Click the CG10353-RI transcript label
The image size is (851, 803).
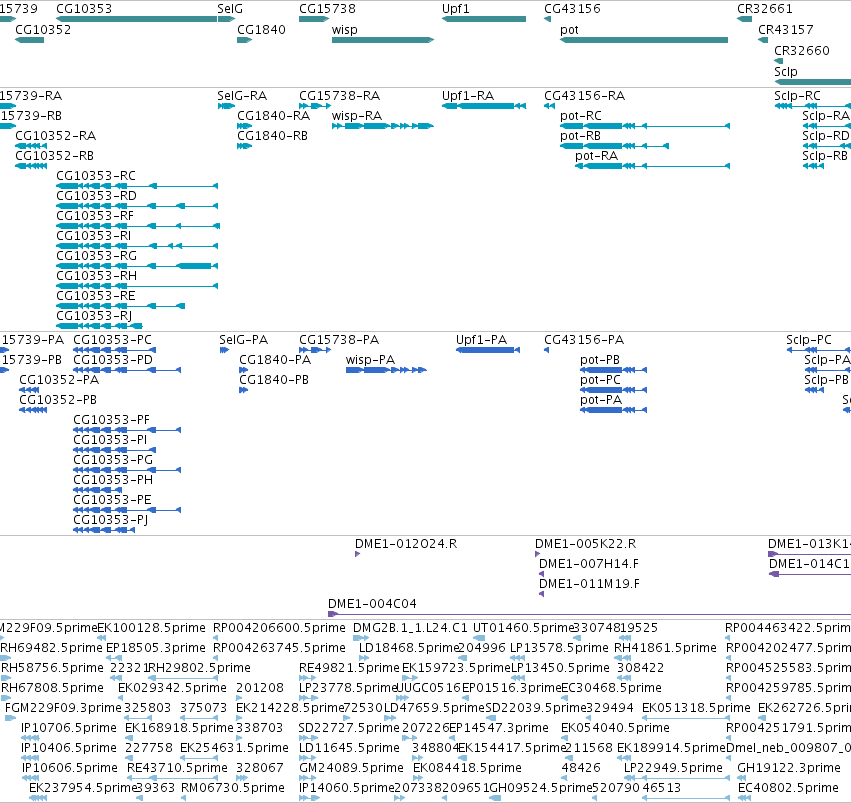point(93,236)
